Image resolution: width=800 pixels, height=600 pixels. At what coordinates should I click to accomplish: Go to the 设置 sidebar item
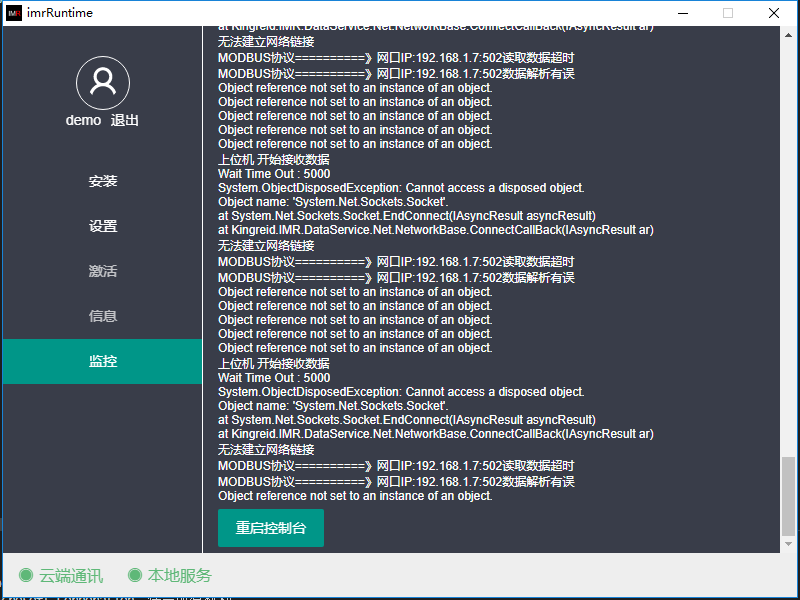point(103,226)
